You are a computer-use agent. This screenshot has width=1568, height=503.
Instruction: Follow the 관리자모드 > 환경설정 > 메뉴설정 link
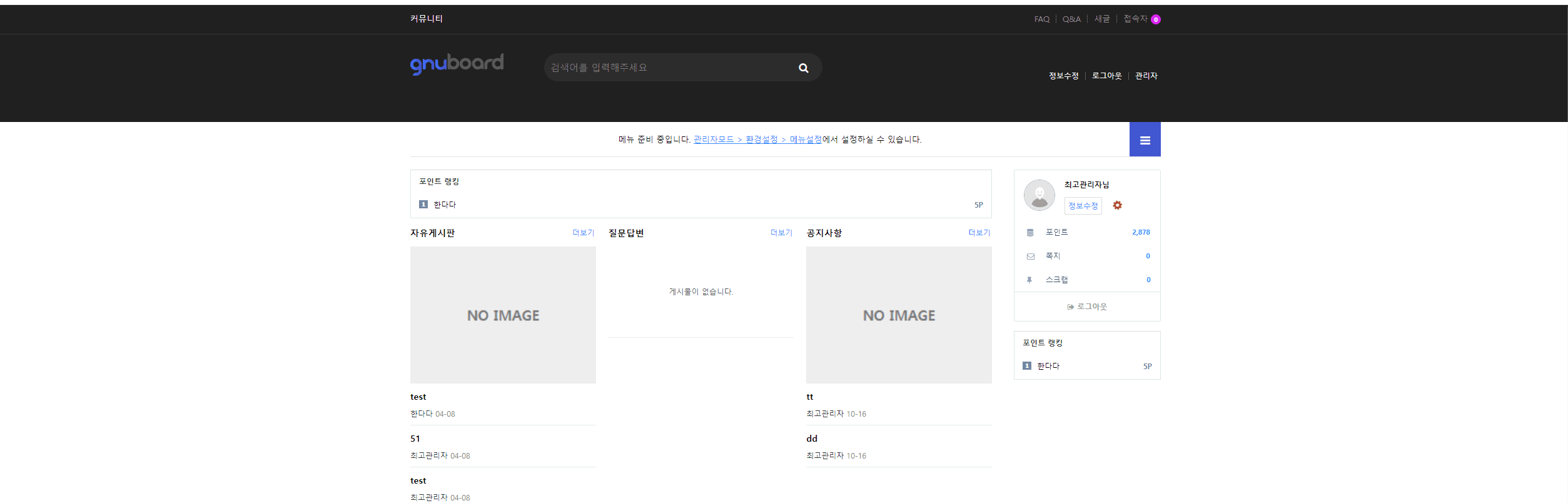(x=757, y=140)
